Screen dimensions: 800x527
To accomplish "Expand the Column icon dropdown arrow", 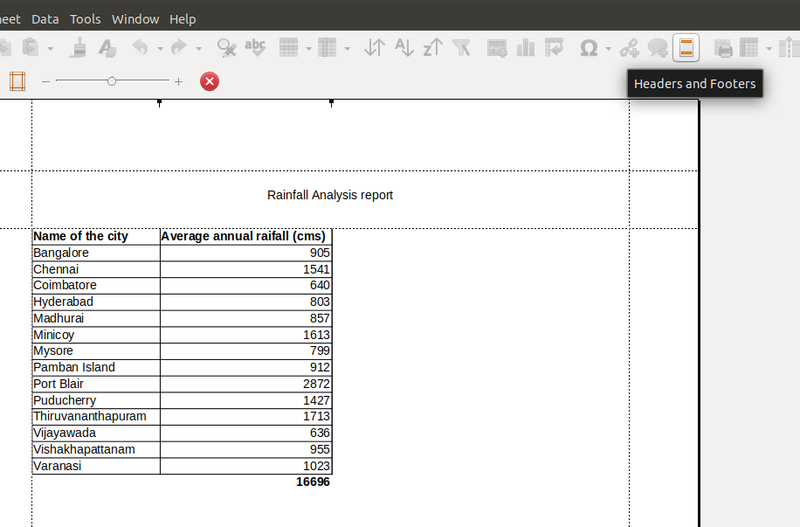I will 347,49.
